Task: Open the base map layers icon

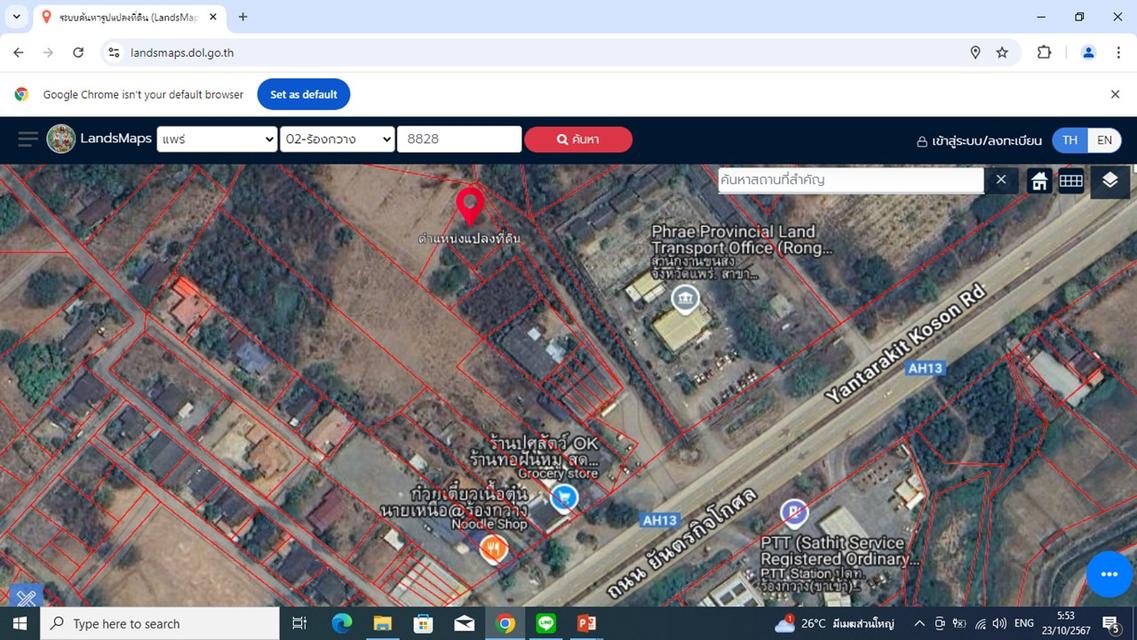Action: pos(1108,181)
